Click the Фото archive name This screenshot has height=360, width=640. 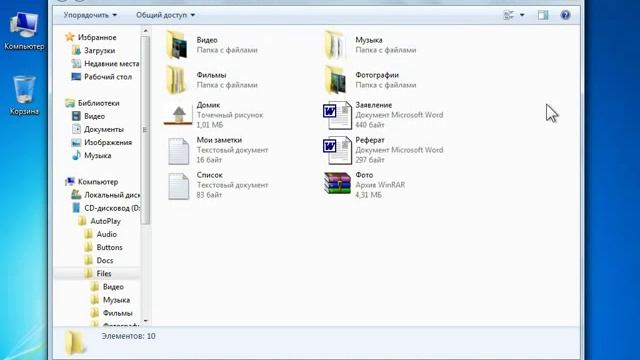(x=364, y=175)
